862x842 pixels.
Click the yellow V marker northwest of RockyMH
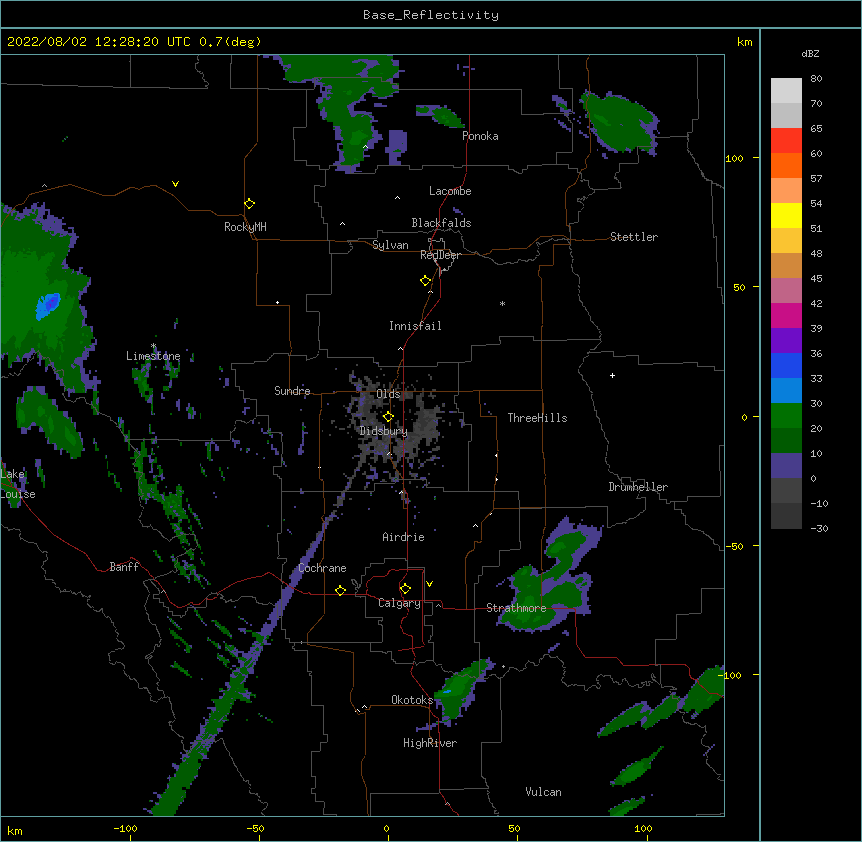point(175,184)
